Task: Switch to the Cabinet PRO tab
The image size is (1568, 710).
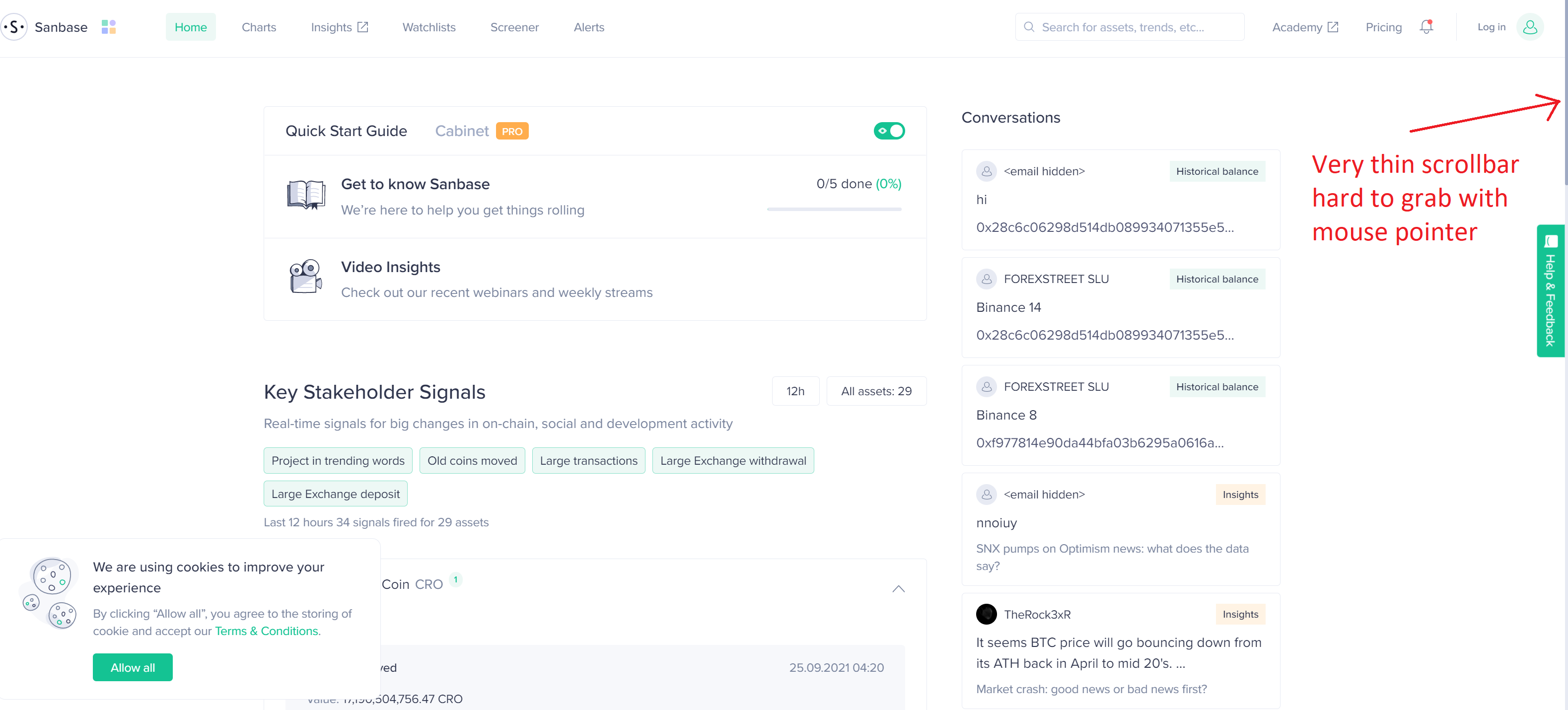Action: pos(482,131)
